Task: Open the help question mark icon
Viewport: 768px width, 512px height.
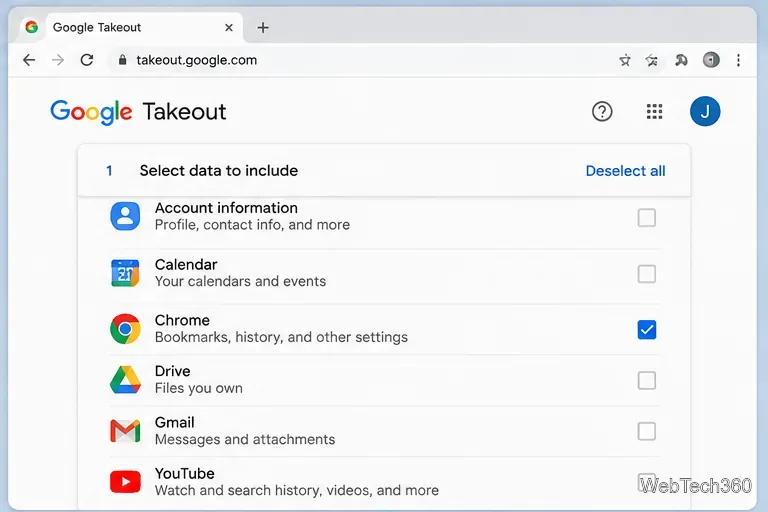Action: (602, 112)
